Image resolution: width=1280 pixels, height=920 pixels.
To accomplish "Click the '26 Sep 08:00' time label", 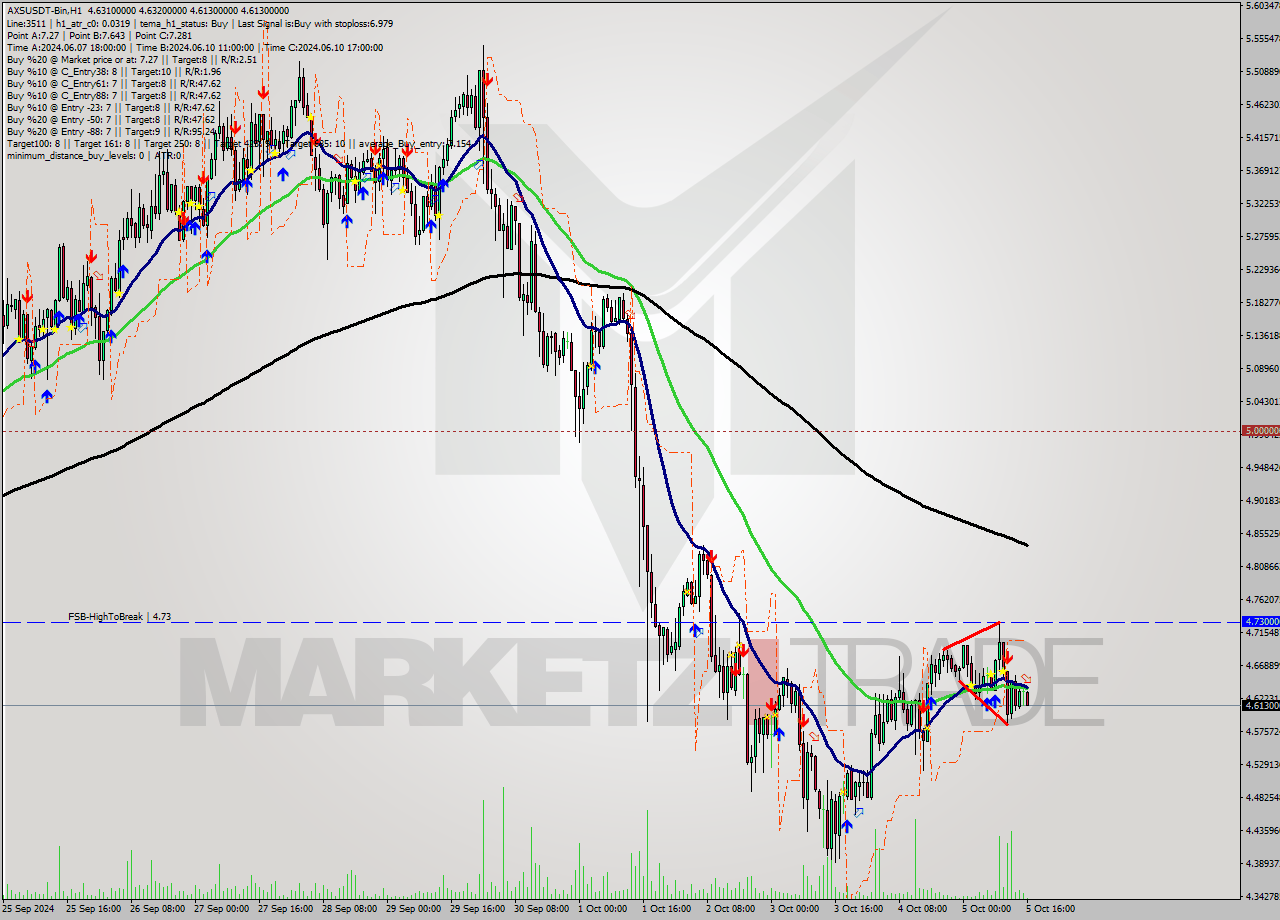I will [x=159, y=909].
